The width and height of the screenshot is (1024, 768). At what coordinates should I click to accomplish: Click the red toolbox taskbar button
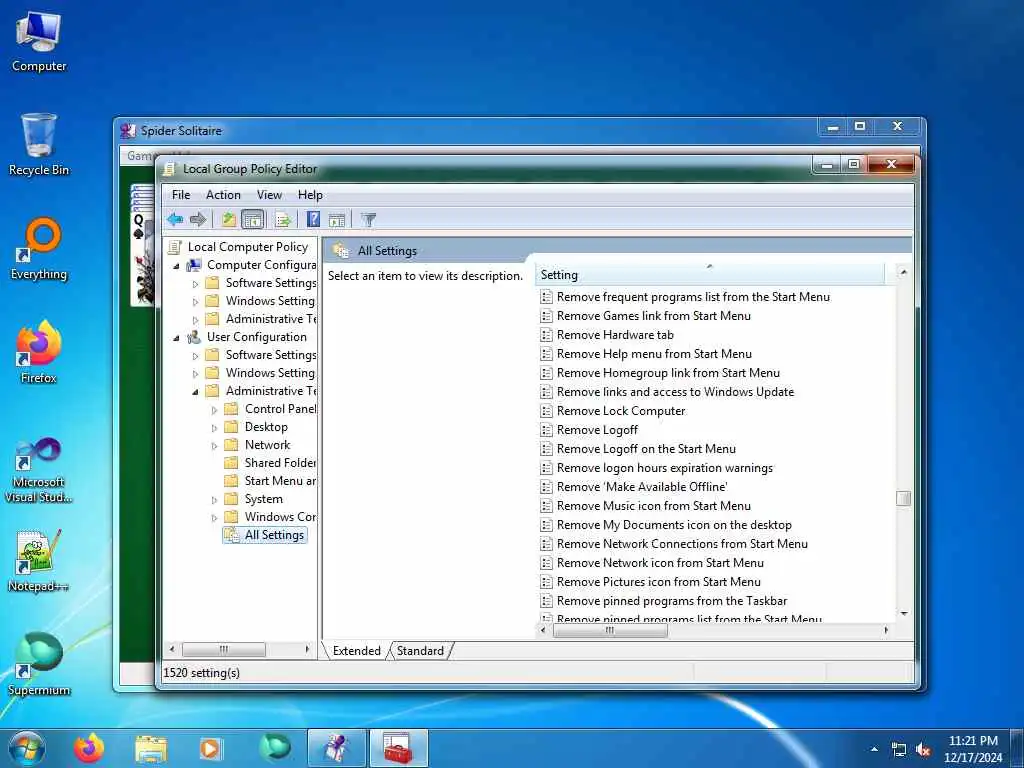398,748
